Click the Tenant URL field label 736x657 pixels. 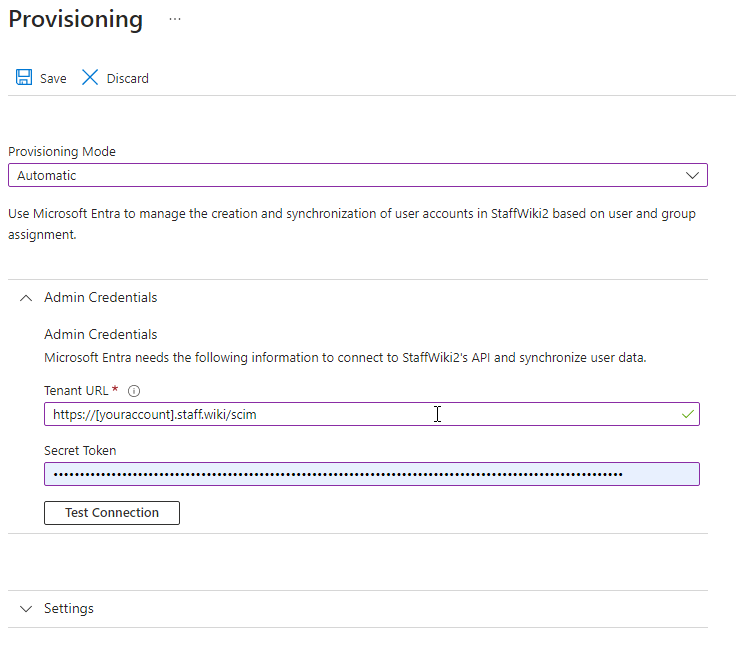tap(76, 391)
